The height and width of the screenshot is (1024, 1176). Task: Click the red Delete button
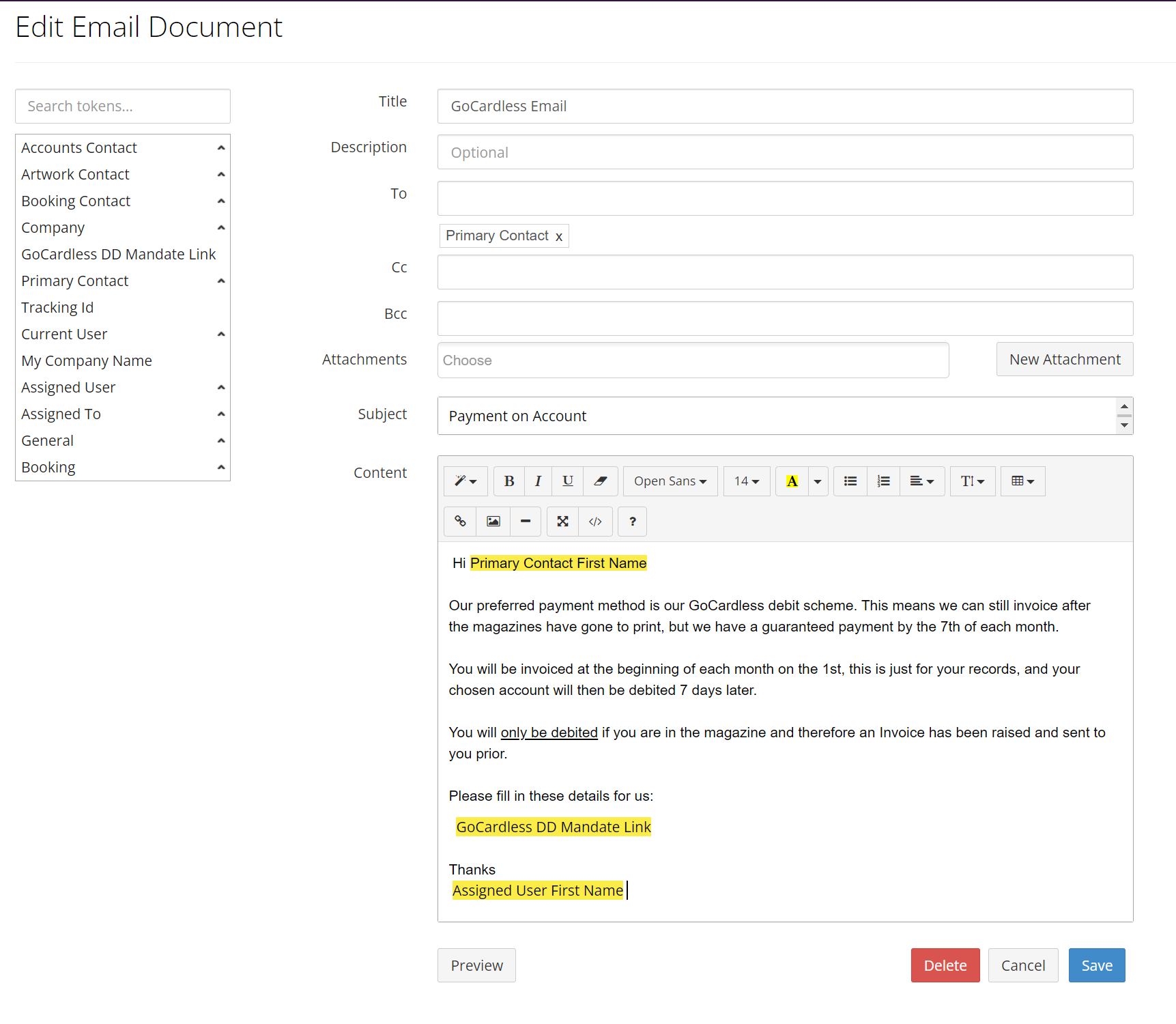[x=945, y=965]
